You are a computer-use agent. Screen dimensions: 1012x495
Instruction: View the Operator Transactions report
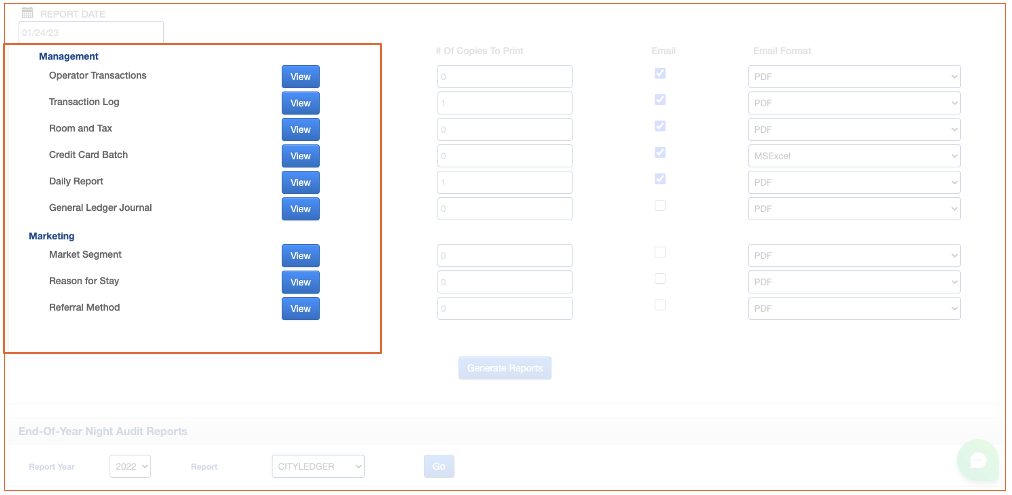click(300, 77)
